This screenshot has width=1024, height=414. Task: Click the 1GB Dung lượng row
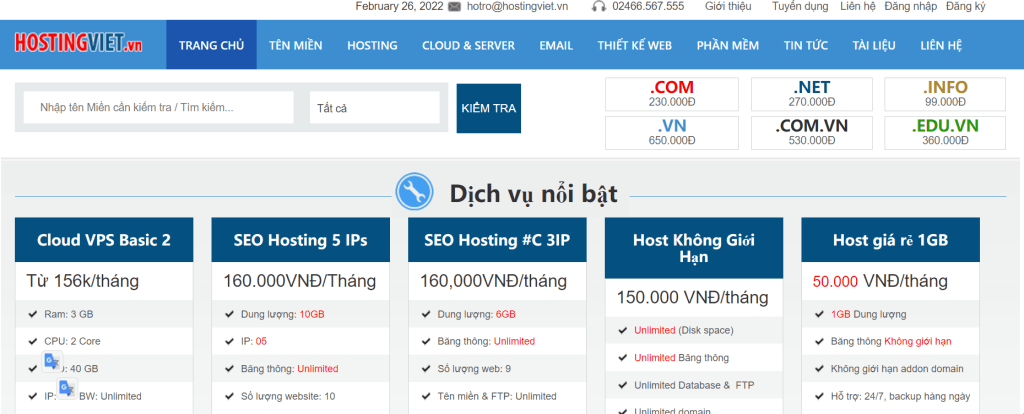(x=890, y=314)
